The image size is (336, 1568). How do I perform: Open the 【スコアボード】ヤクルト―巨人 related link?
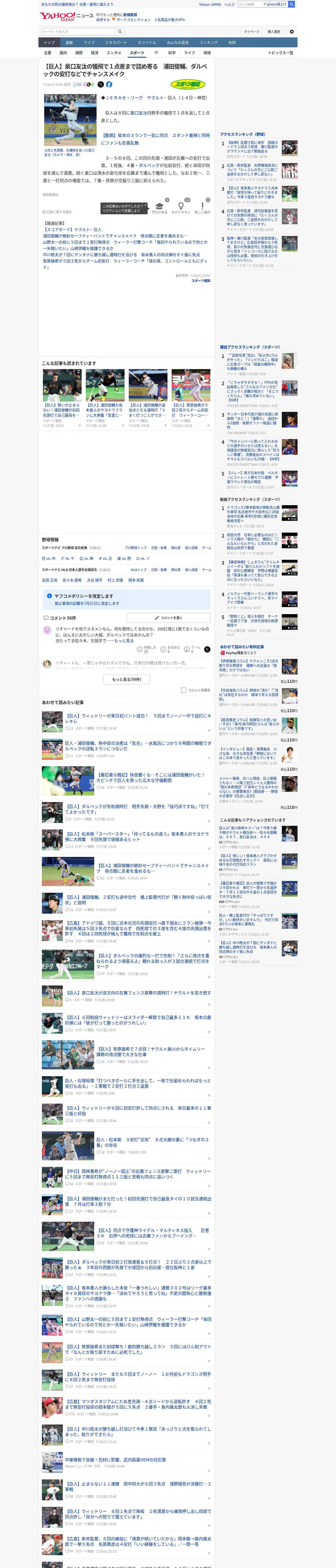[x=72, y=229]
